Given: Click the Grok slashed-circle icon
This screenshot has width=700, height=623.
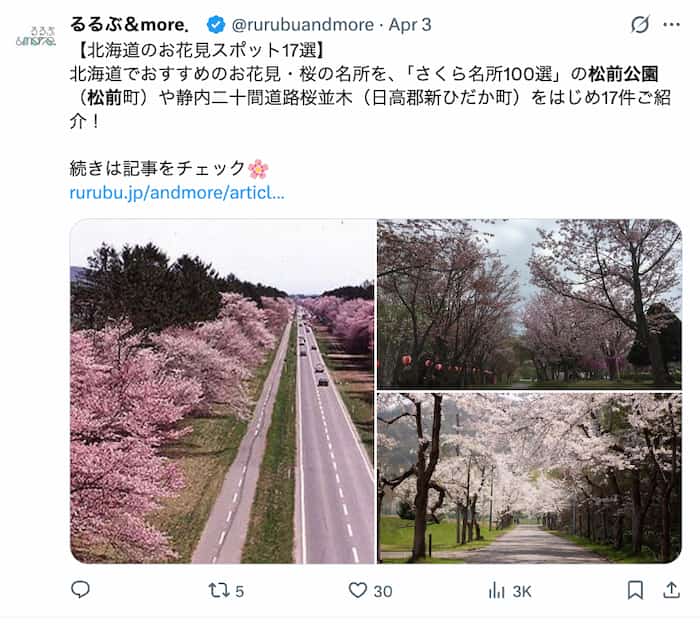Looking at the screenshot, I should pos(640,25).
